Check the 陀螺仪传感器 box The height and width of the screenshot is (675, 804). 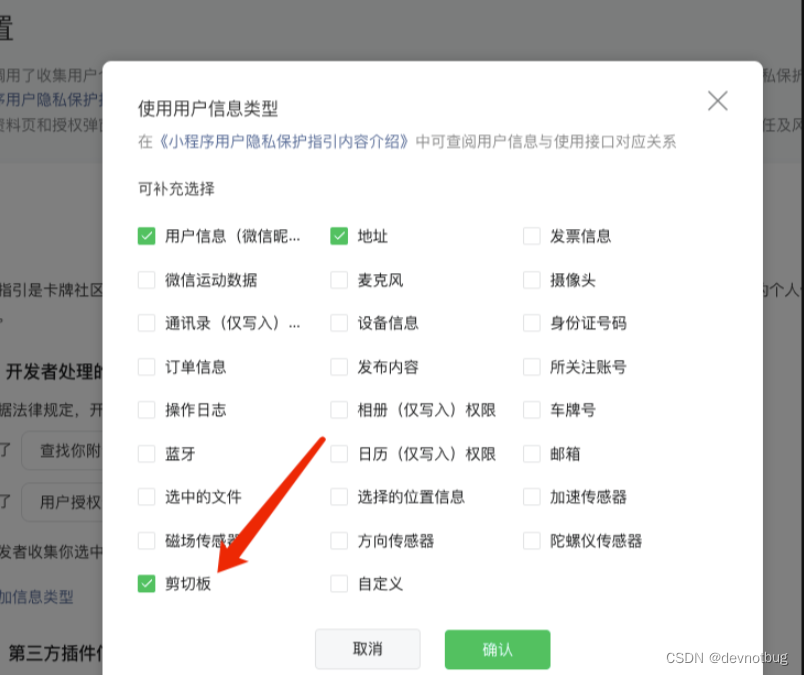532,540
